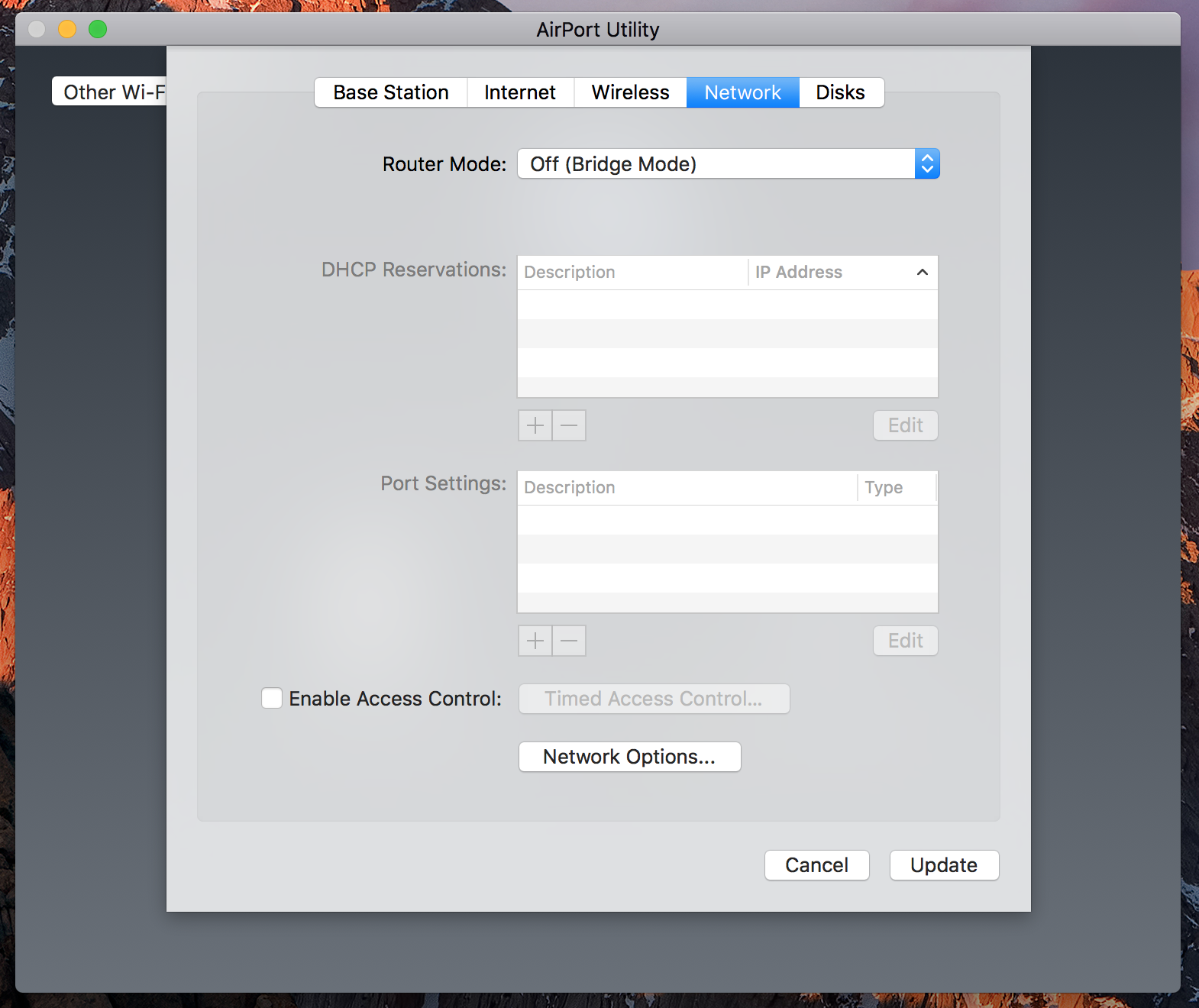This screenshot has width=1199, height=1008.
Task: Click the Other Wi-Fi Devices button
Action: pos(109,92)
